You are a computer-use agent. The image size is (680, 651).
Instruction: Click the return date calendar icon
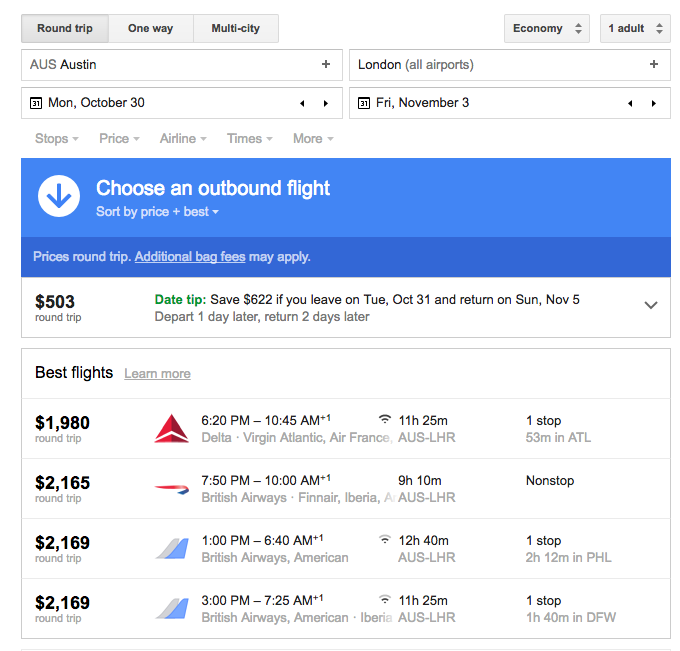tap(363, 103)
